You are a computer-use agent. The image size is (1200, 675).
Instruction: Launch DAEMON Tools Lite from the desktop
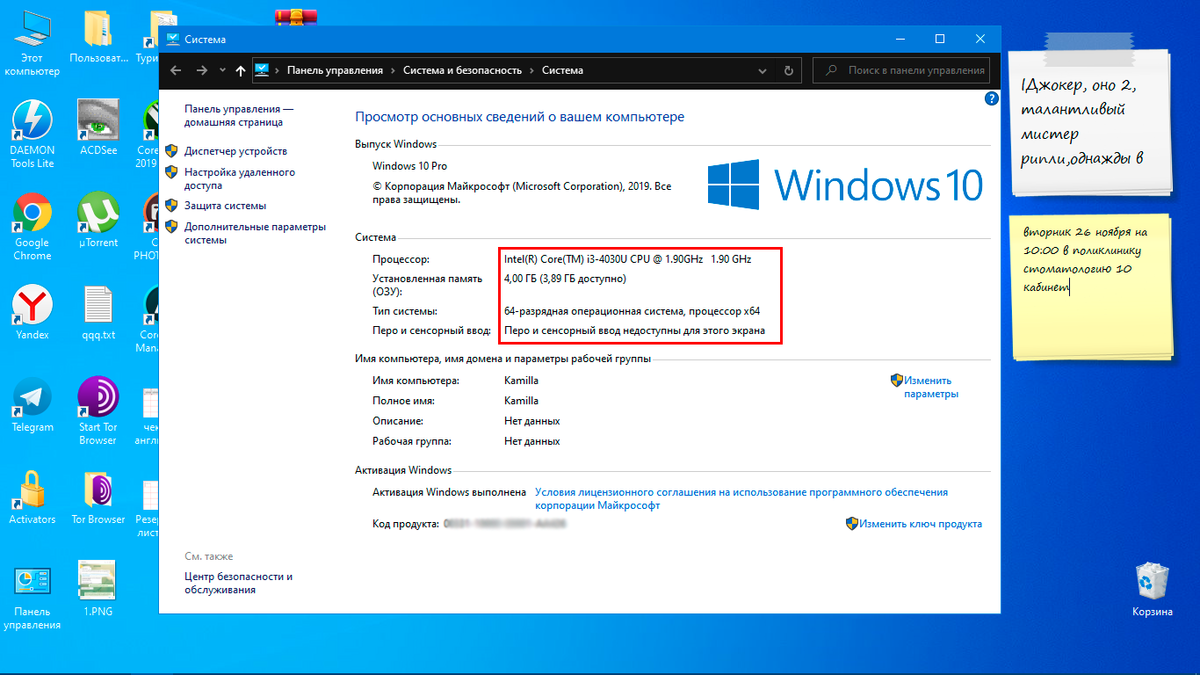(32, 133)
